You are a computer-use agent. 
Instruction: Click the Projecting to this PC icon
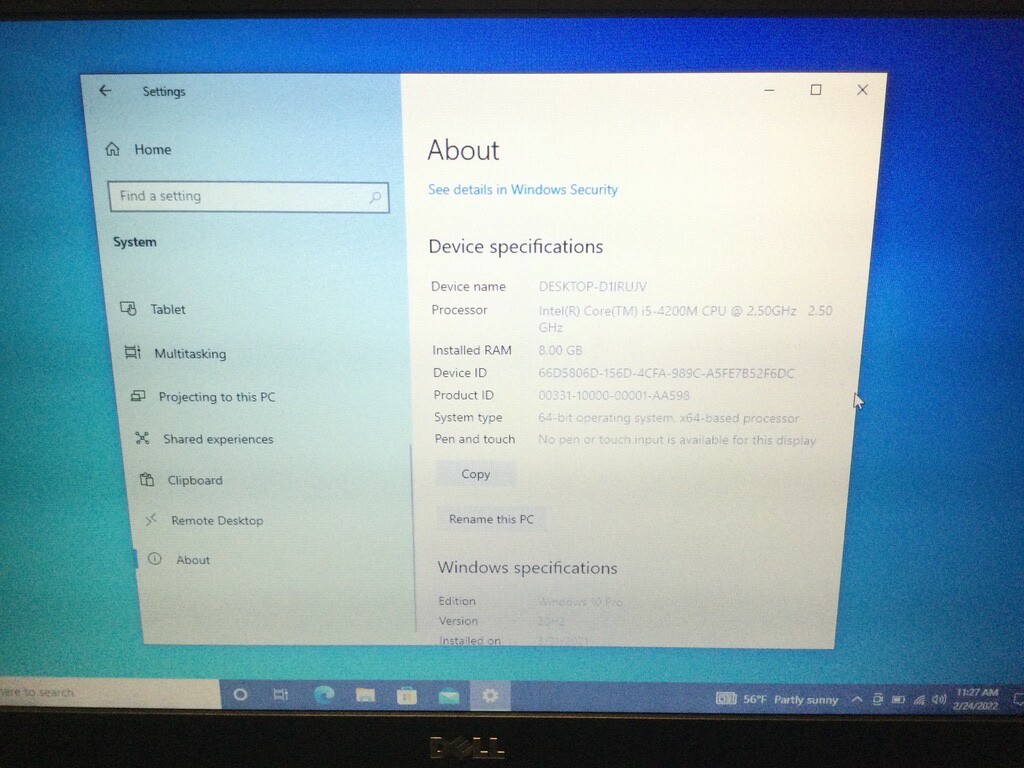click(137, 396)
